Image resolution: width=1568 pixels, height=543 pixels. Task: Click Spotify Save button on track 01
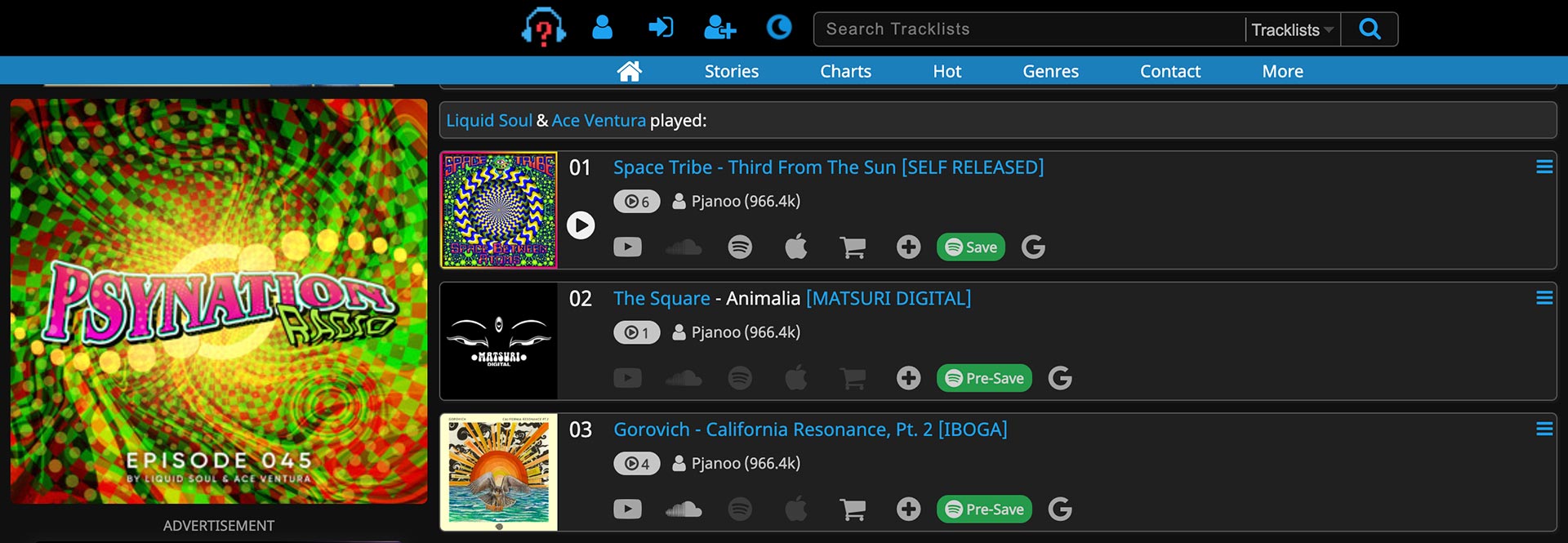coord(971,247)
